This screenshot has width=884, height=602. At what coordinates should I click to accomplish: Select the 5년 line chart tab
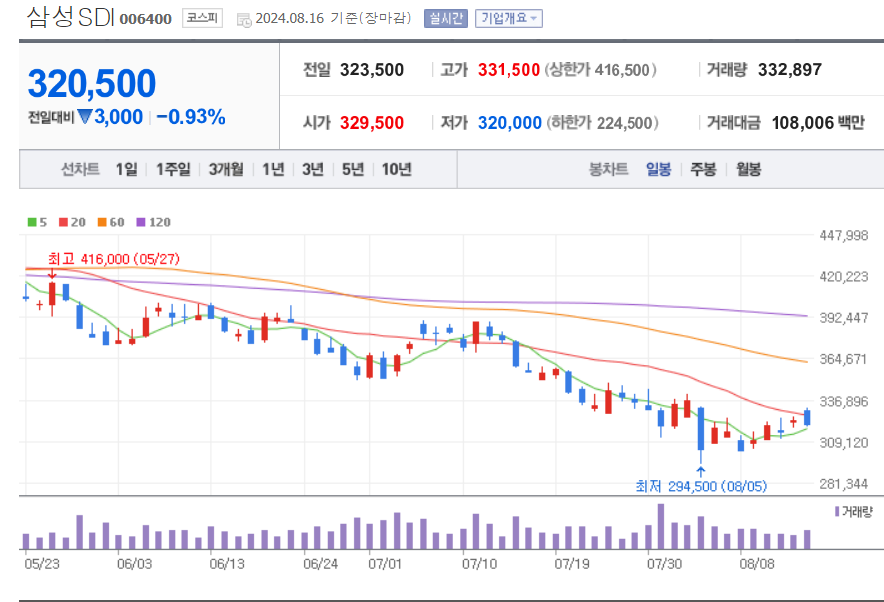353,169
